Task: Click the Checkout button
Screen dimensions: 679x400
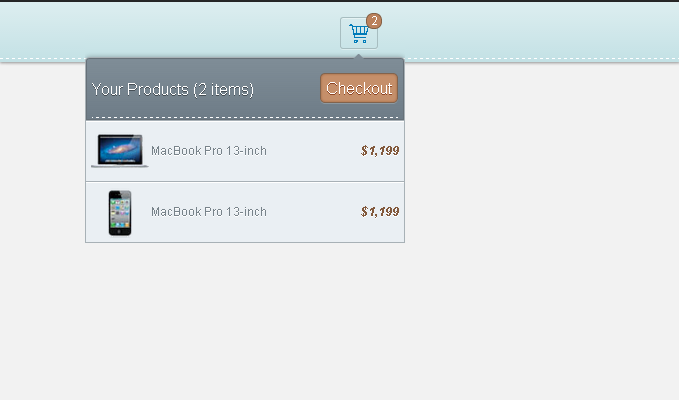Action: coord(359,88)
